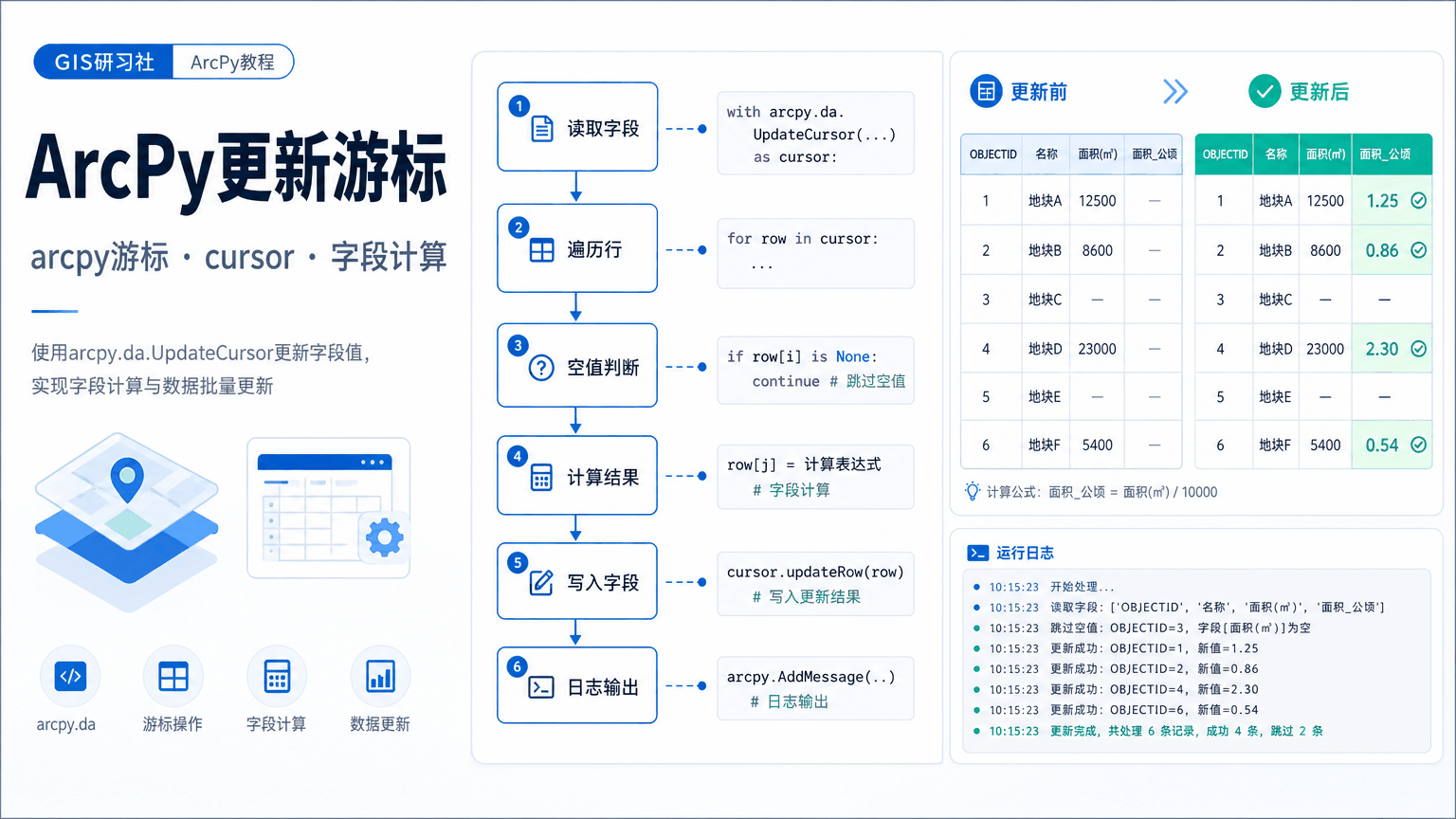Click the 'arcpy.AddMessage(..)' code snippet
This screenshot has width=1456, height=819.
(x=816, y=689)
